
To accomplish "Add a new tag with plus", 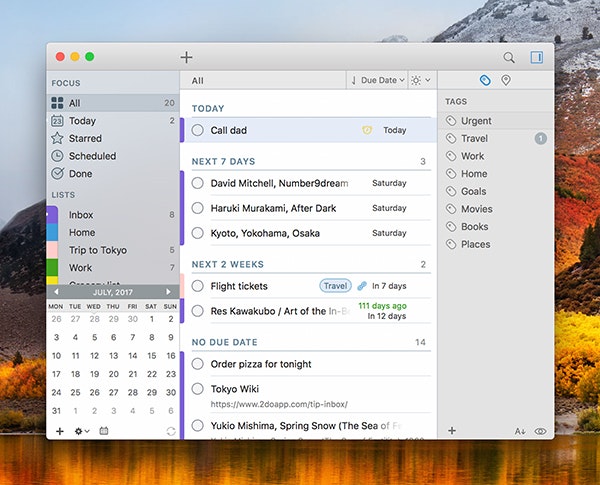I will (452, 431).
